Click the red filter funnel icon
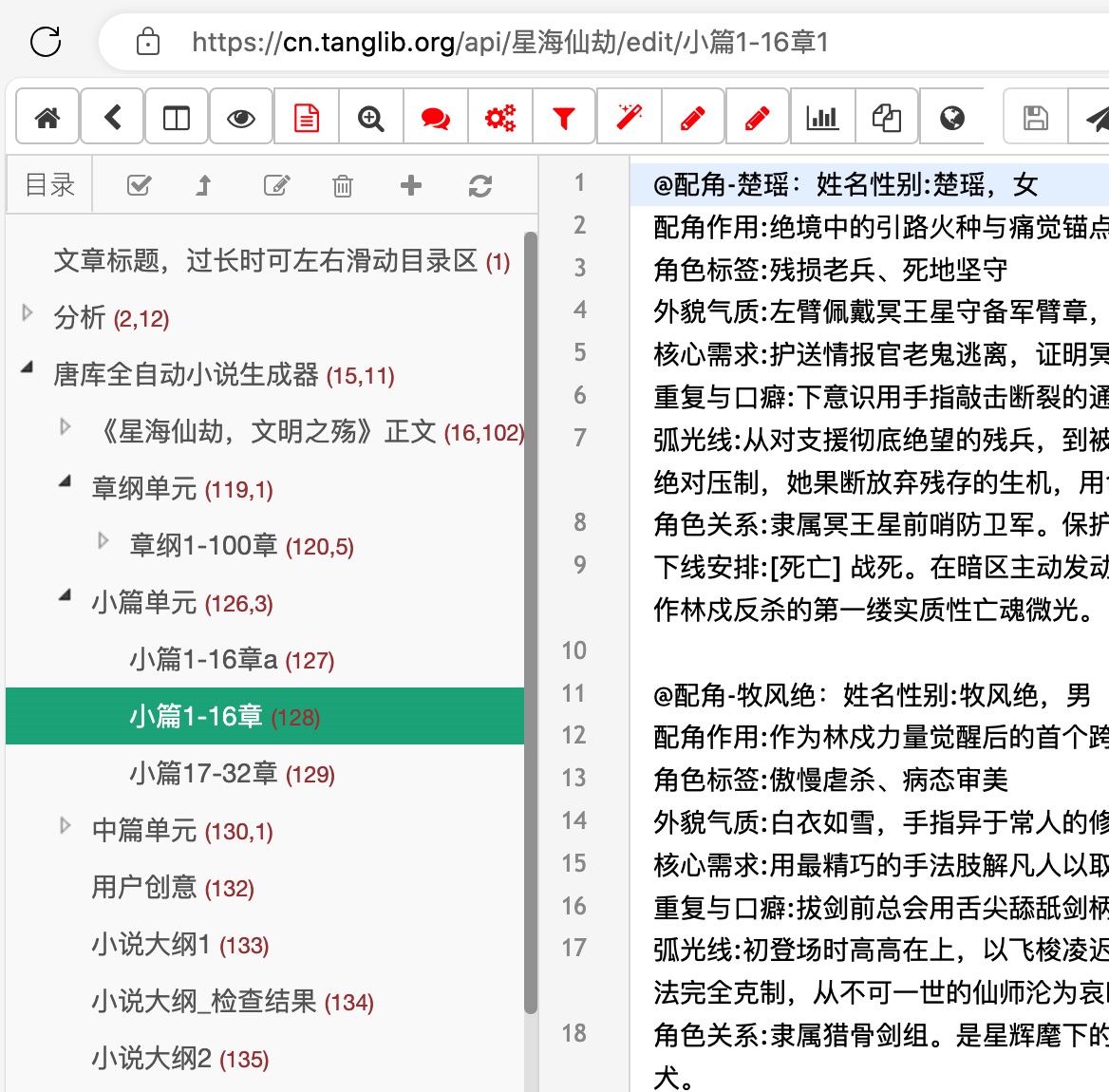 click(x=564, y=118)
